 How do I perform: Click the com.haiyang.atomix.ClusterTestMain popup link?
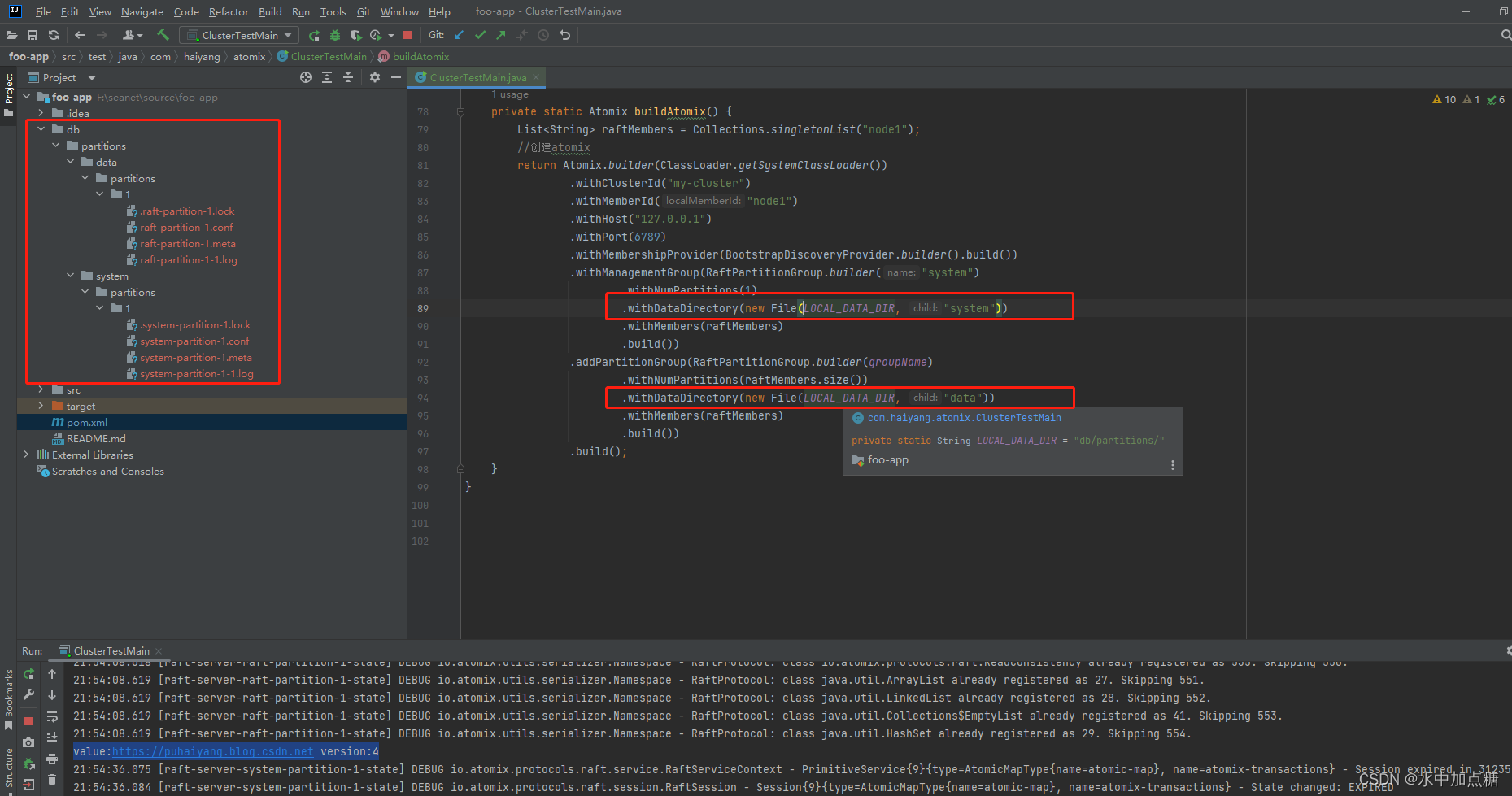pos(964,418)
